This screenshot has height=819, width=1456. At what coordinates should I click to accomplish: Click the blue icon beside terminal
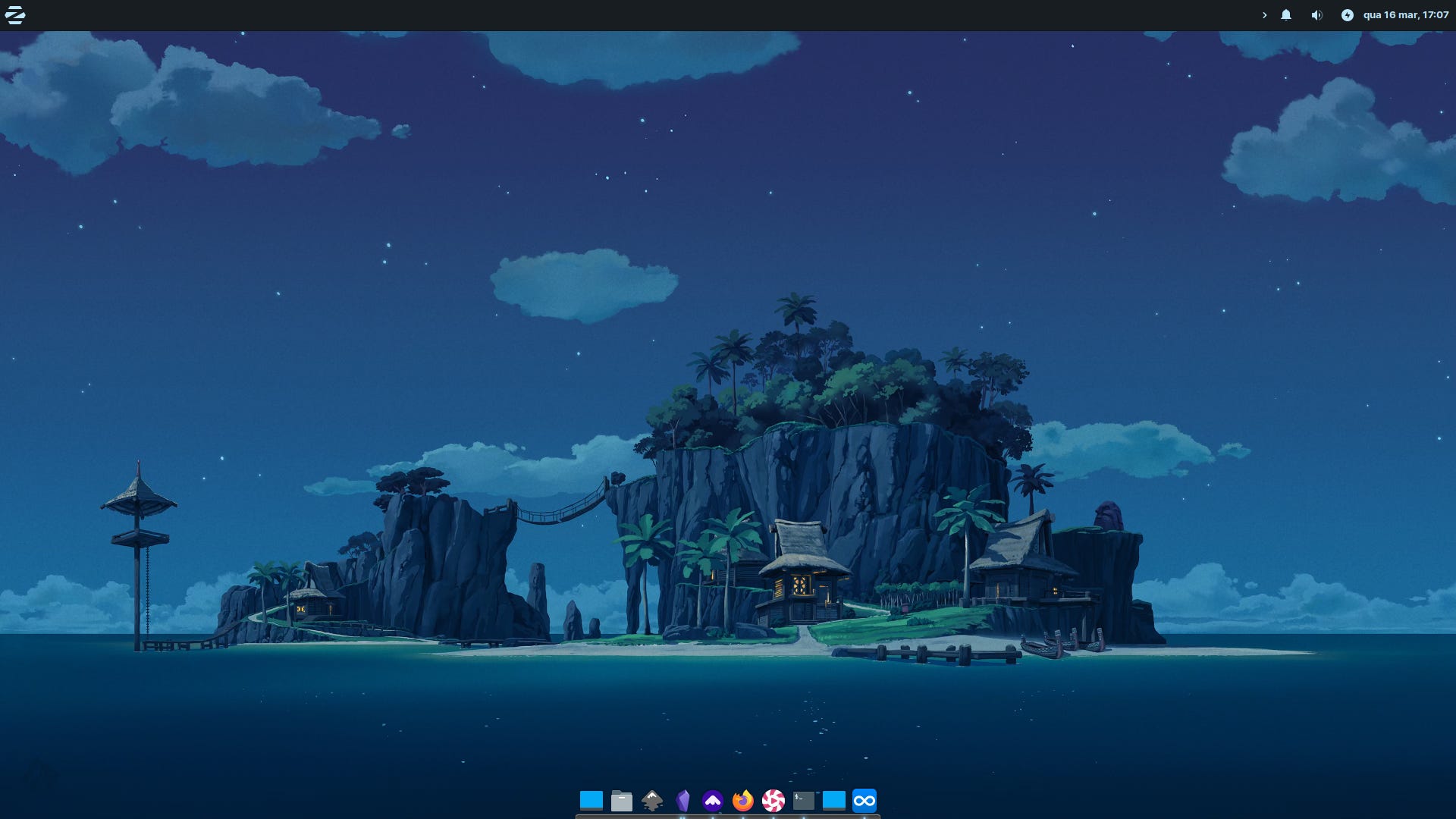pos(834,800)
